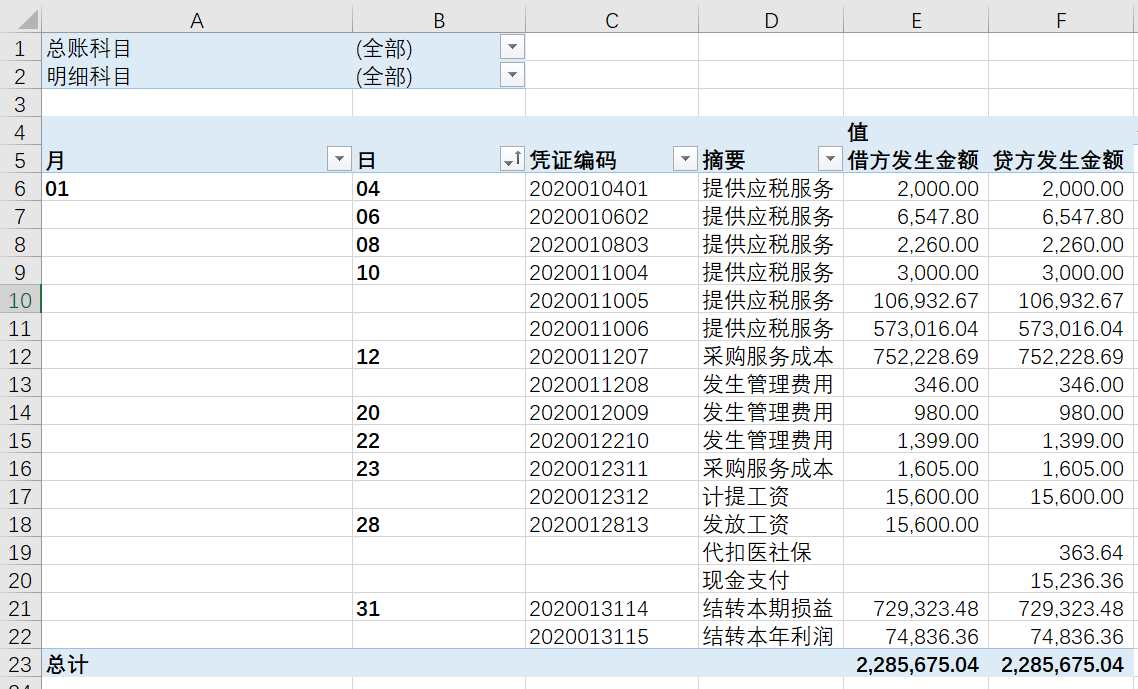Select column A header
The image size is (1138, 689).
click(x=197, y=20)
